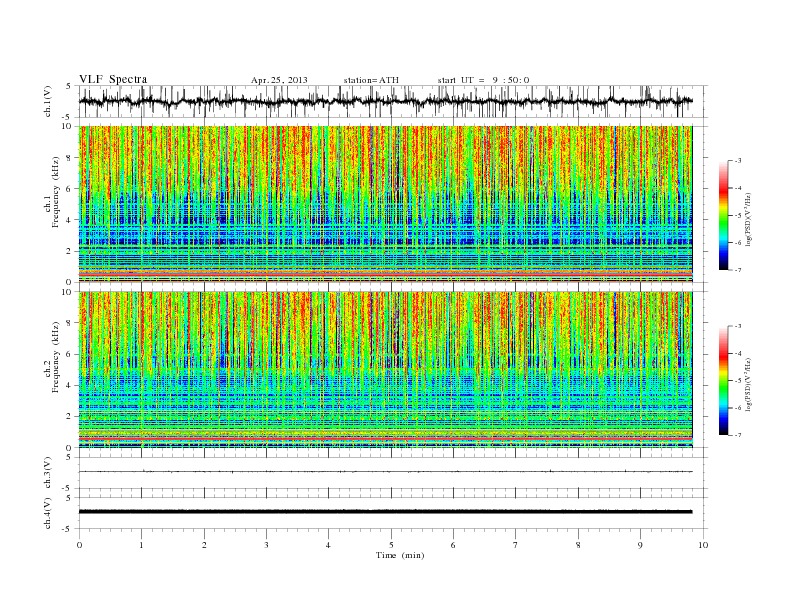
Task: Click the ch.1 voltage waveform trace
Action: pyautogui.click(x=385, y=101)
